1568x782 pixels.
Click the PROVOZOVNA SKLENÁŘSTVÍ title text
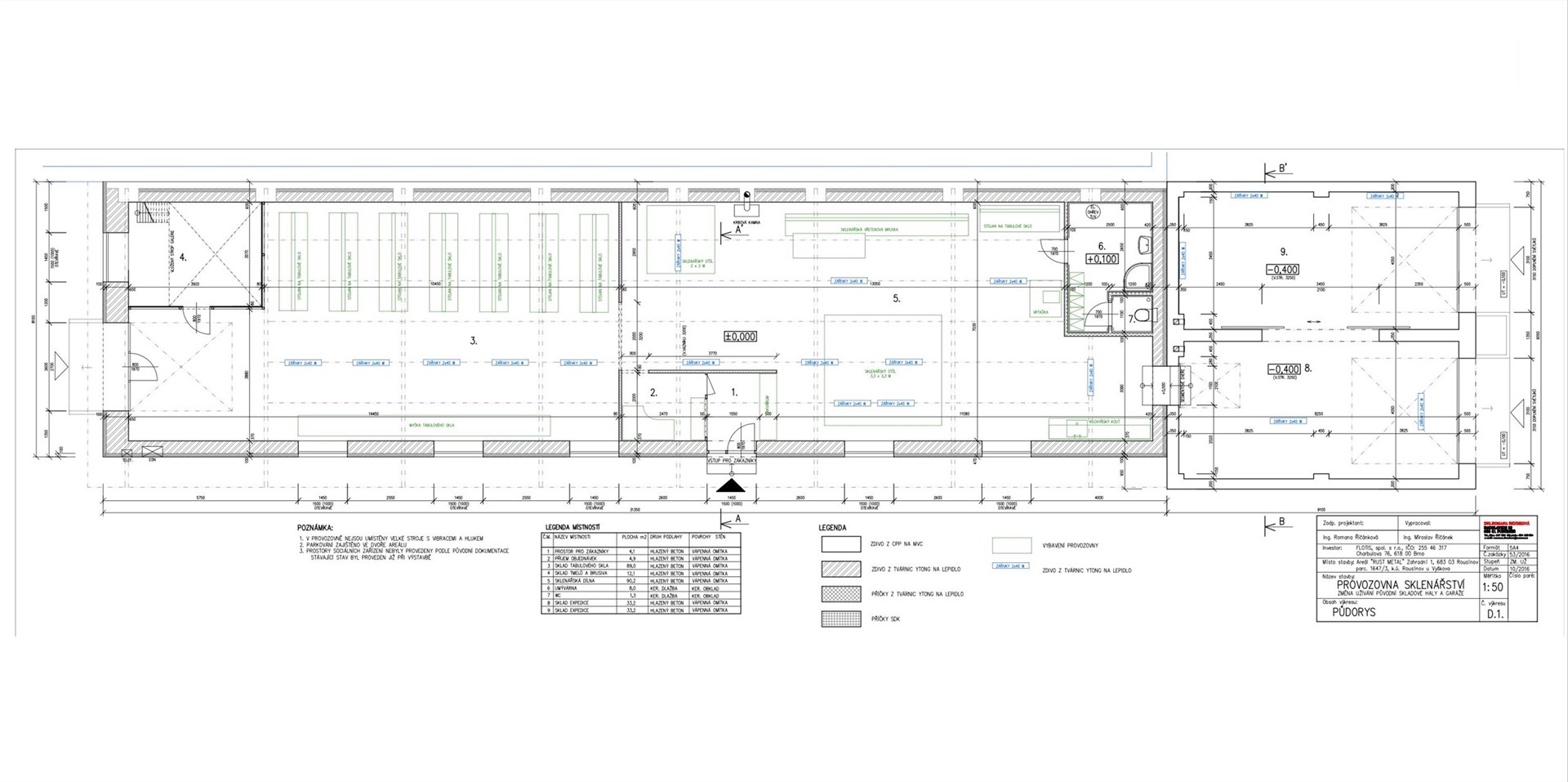(x=1400, y=585)
